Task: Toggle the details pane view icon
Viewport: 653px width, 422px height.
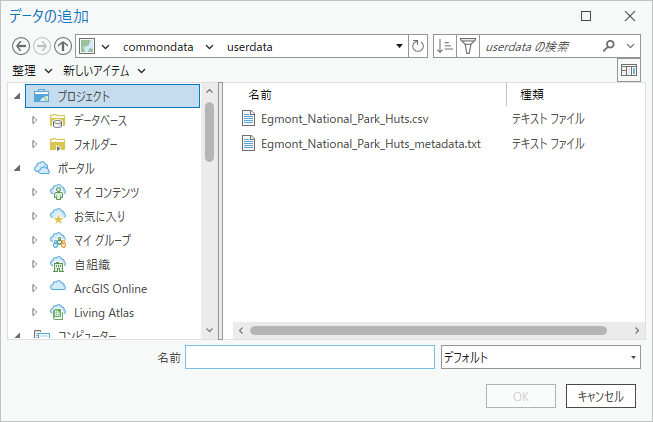Action: pyautogui.click(x=628, y=70)
